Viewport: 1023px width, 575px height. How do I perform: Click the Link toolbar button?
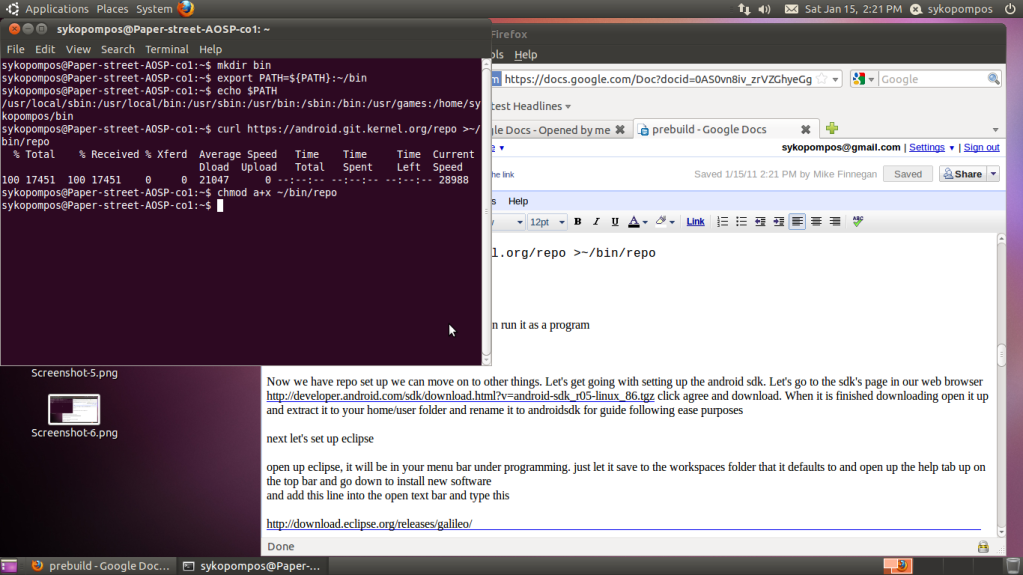tap(695, 222)
